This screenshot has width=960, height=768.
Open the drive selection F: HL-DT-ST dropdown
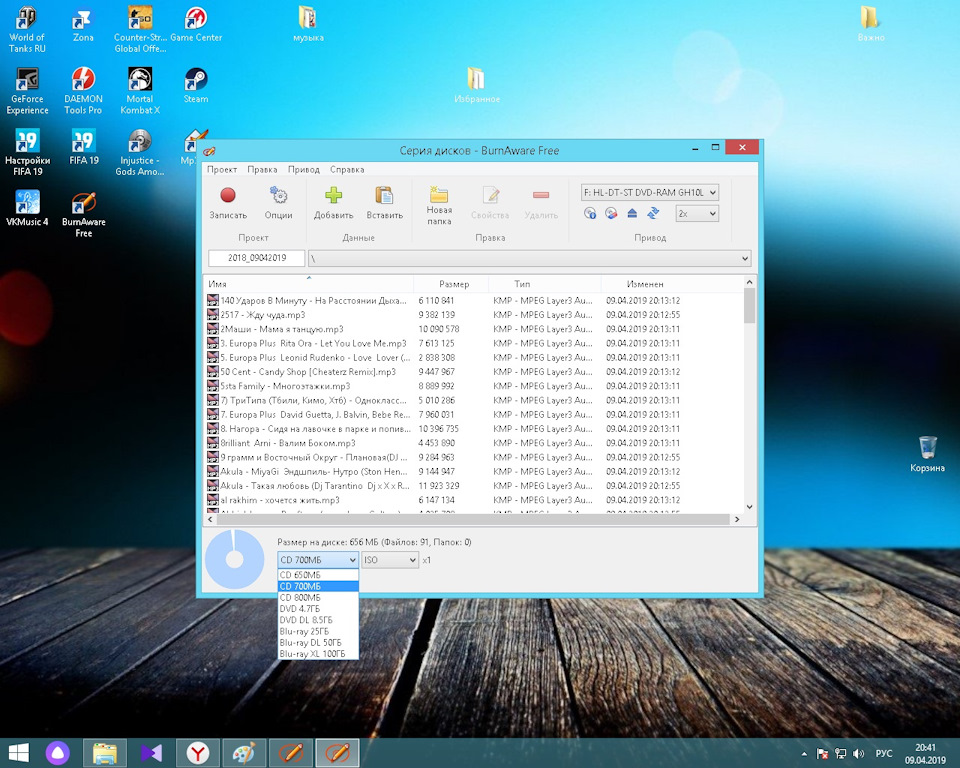tap(650, 192)
